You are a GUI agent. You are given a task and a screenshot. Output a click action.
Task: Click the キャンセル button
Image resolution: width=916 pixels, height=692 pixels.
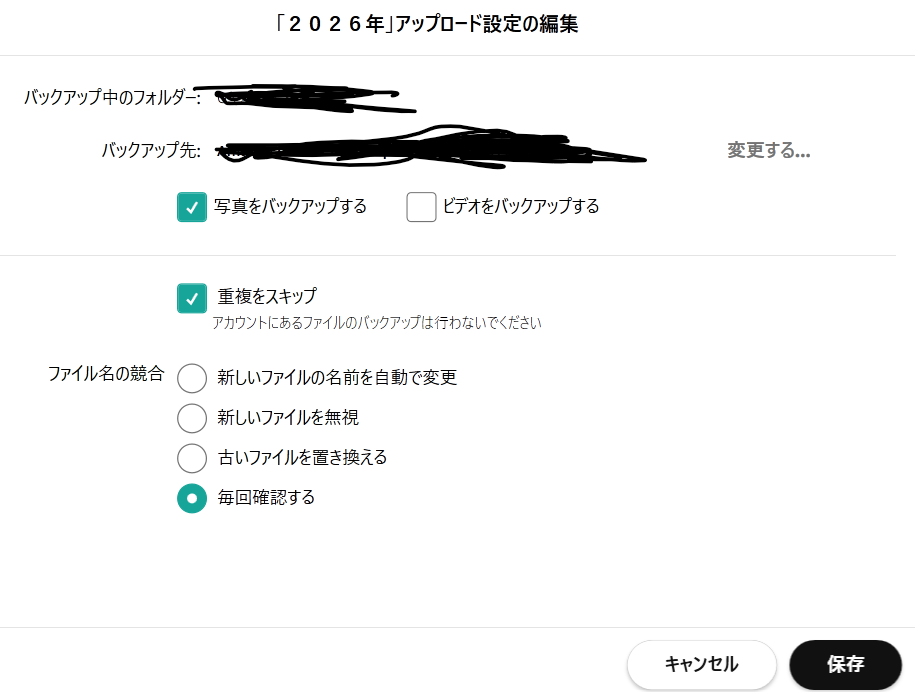pyautogui.click(x=702, y=664)
